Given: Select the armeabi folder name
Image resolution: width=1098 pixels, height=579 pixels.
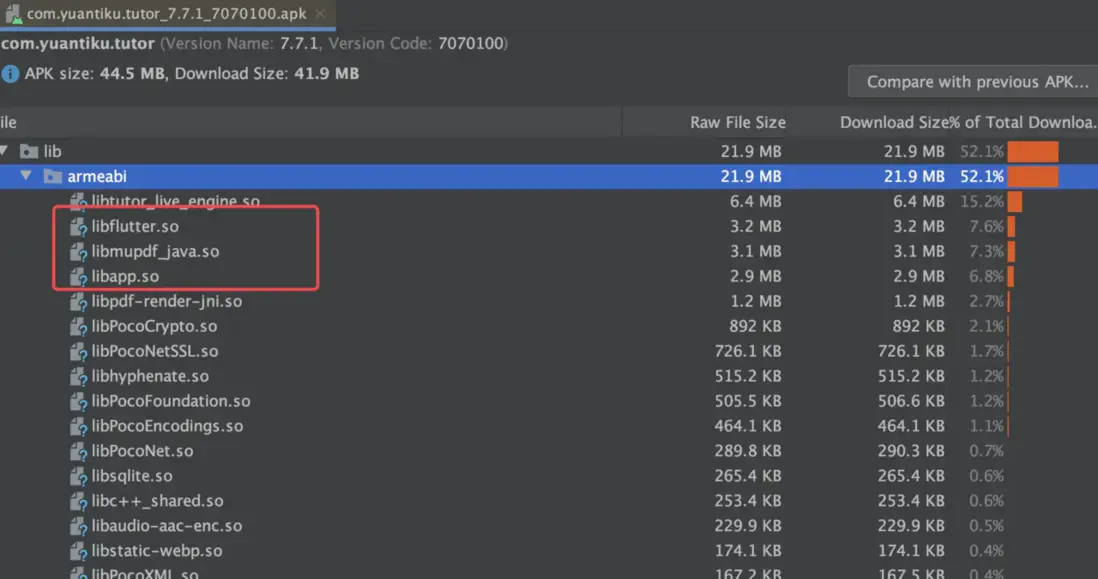Looking at the screenshot, I should (97, 176).
